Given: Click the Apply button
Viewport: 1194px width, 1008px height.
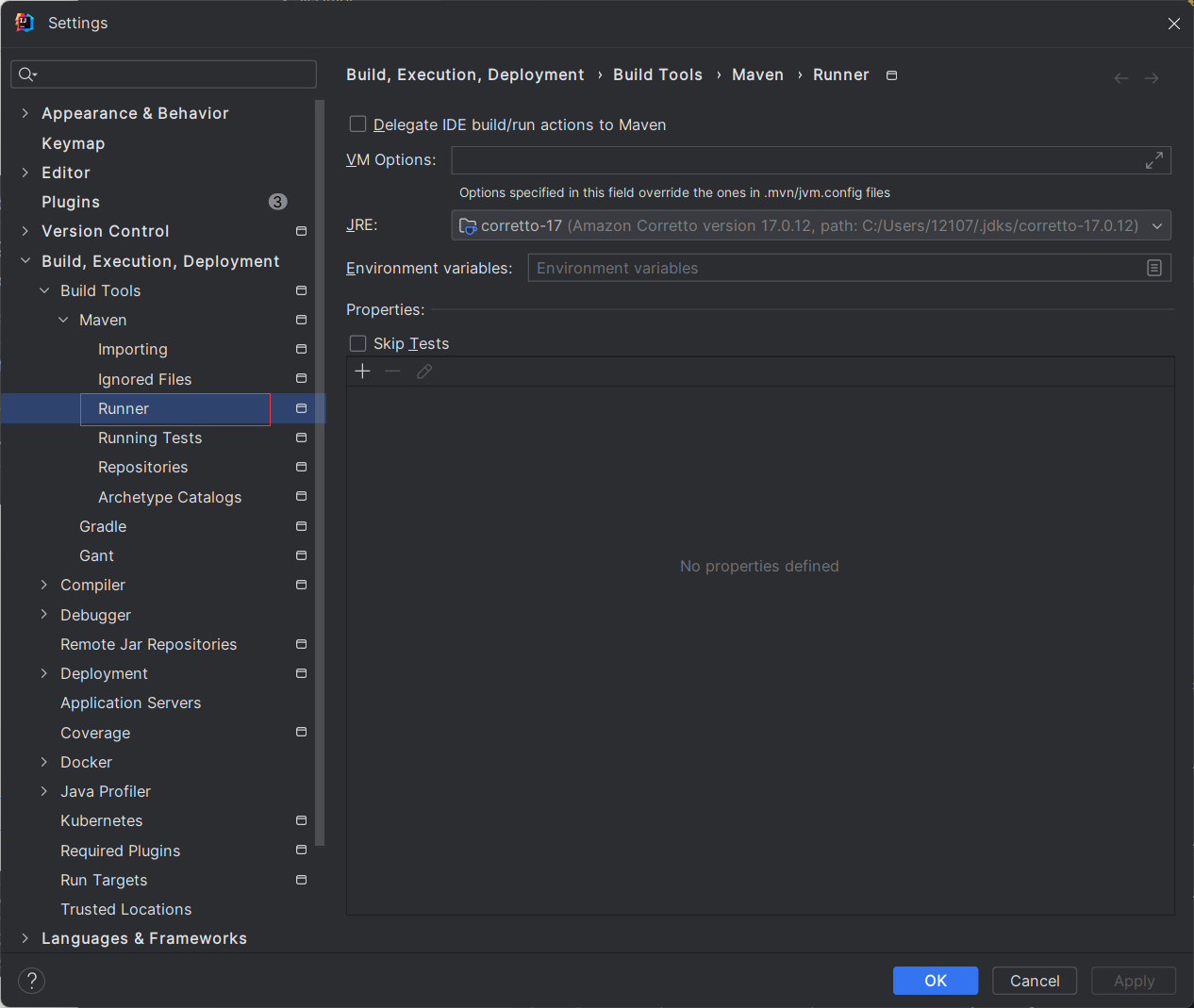Looking at the screenshot, I should [x=1133, y=981].
